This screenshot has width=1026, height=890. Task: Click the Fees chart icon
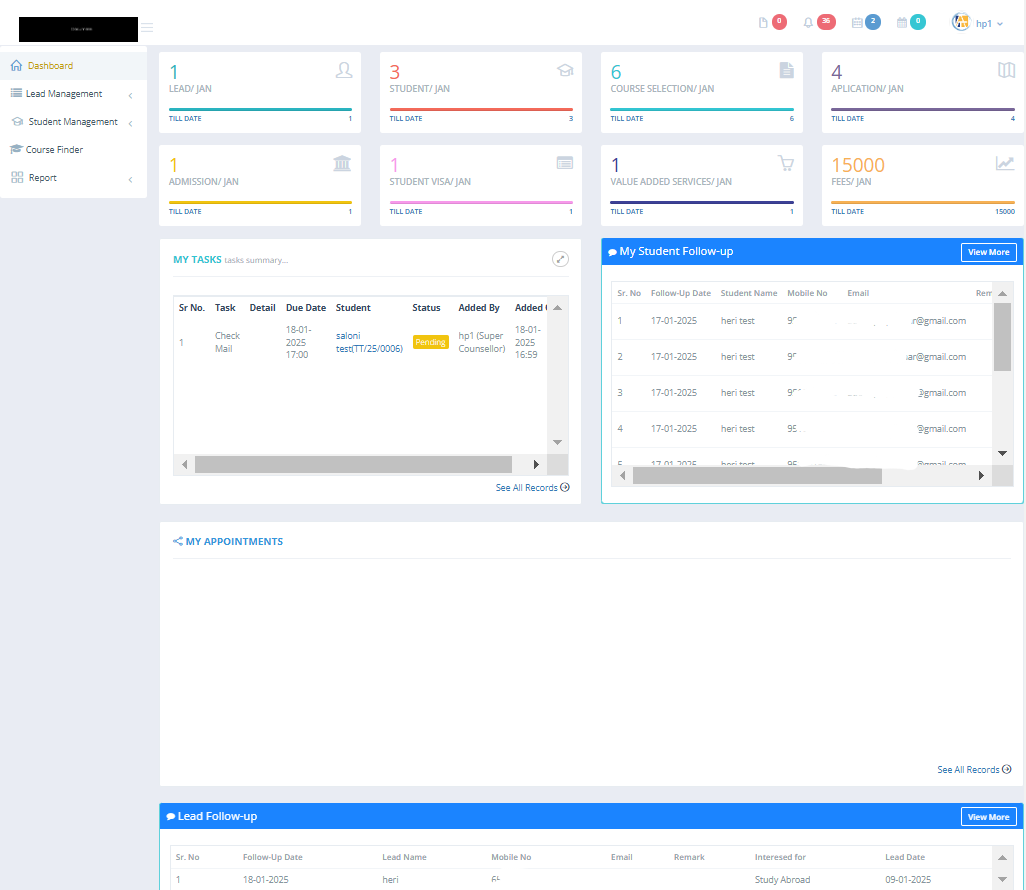click(x=1004, y=163)
